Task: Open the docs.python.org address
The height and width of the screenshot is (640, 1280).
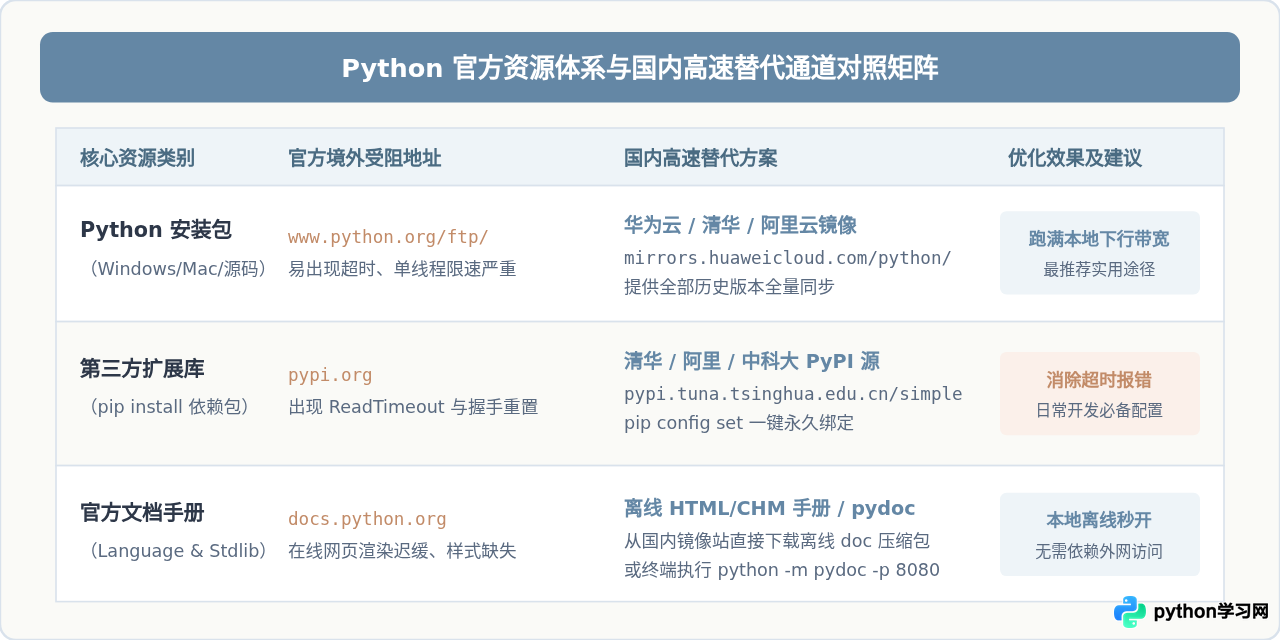Action: click(x=367, y=520)
